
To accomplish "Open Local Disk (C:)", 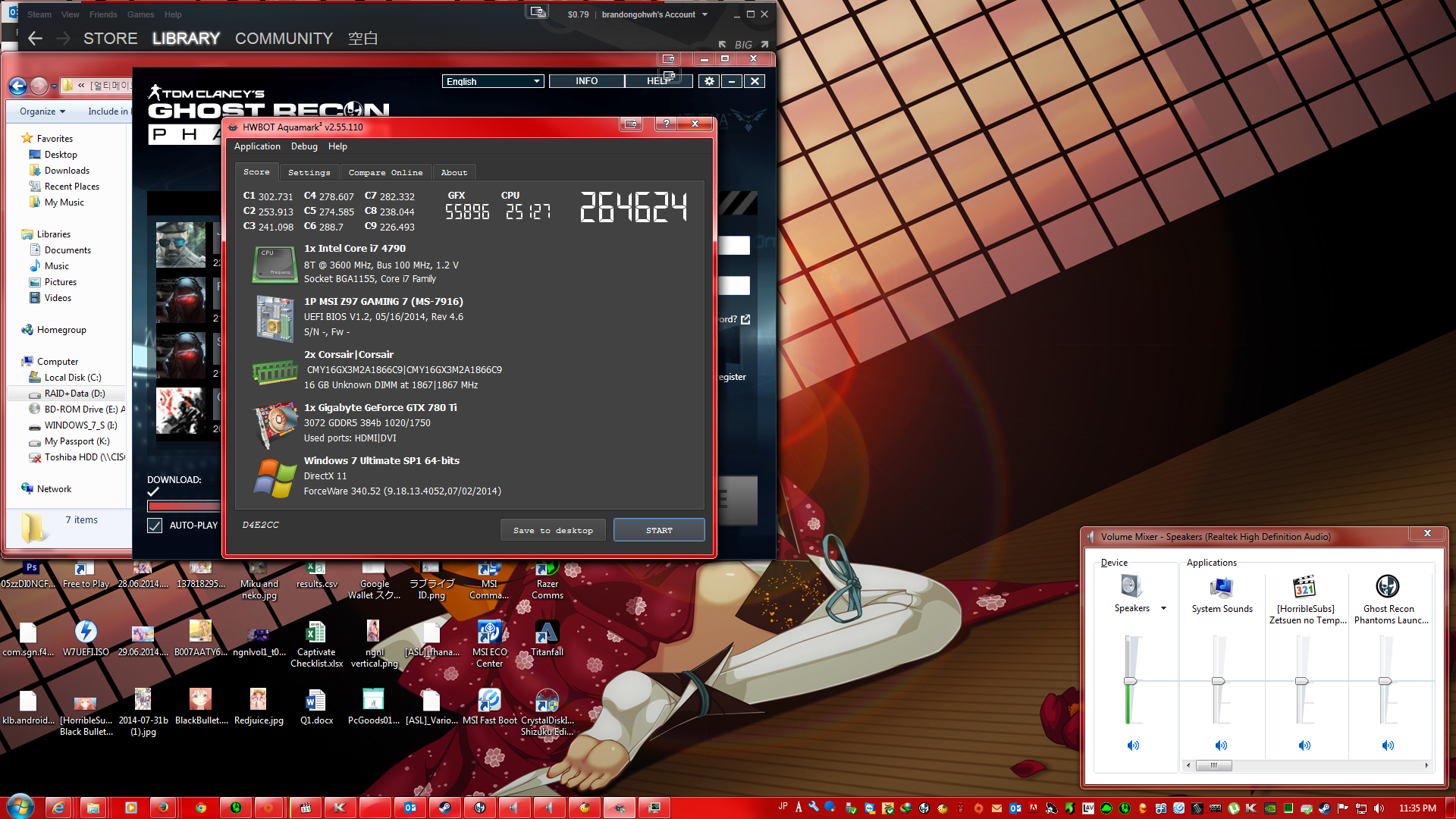I will tap(73, 378).
